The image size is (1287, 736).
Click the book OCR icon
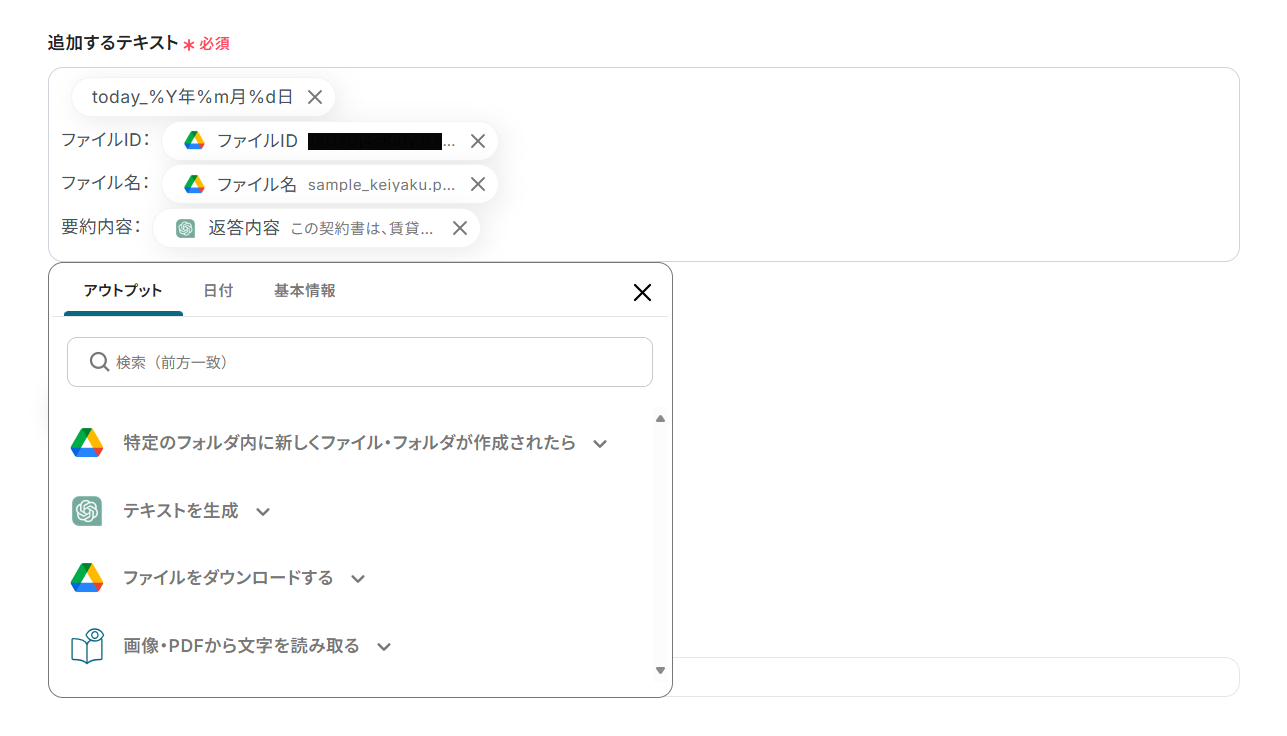87,646
